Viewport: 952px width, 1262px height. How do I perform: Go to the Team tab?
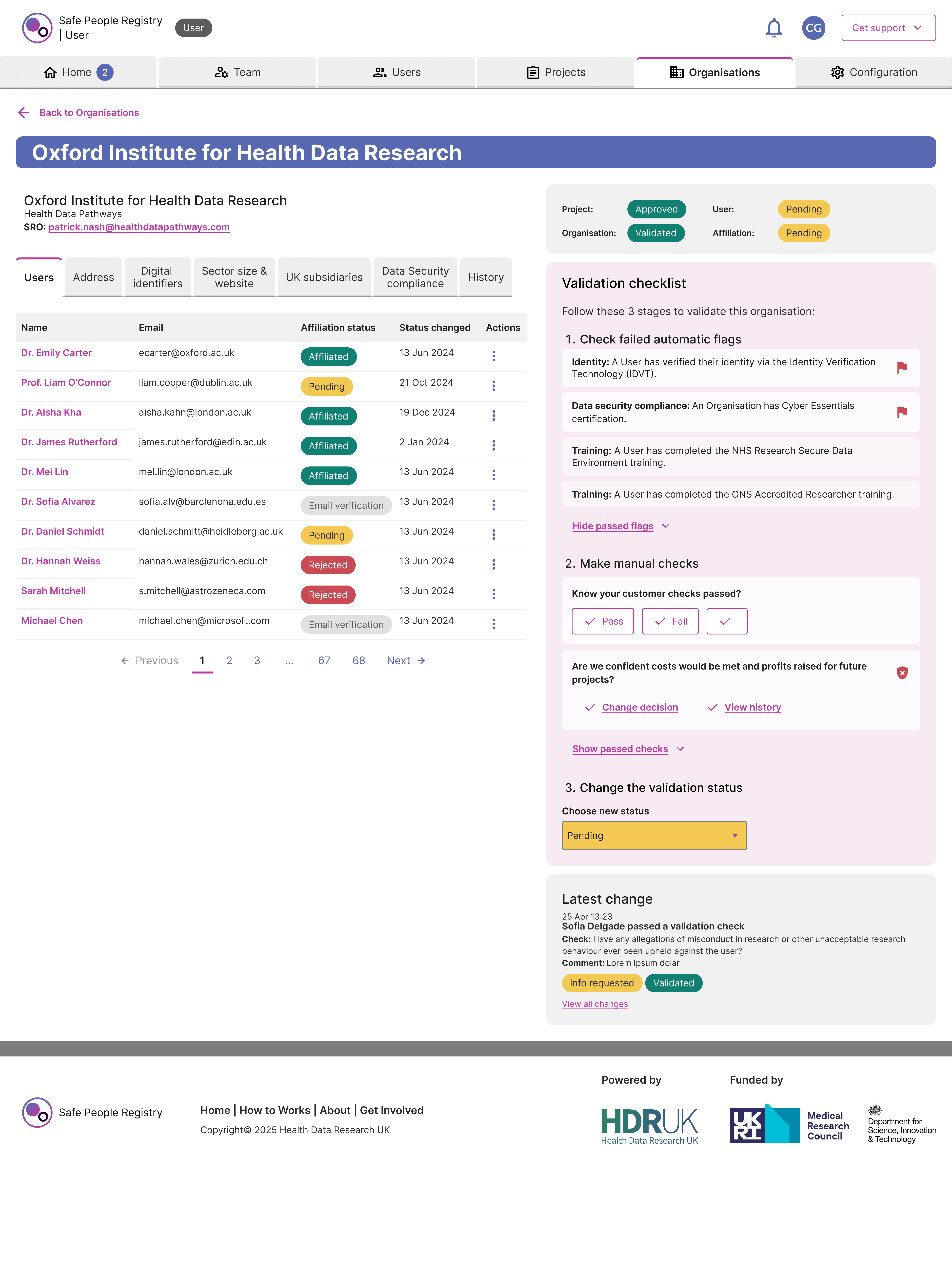pos(237,72)
